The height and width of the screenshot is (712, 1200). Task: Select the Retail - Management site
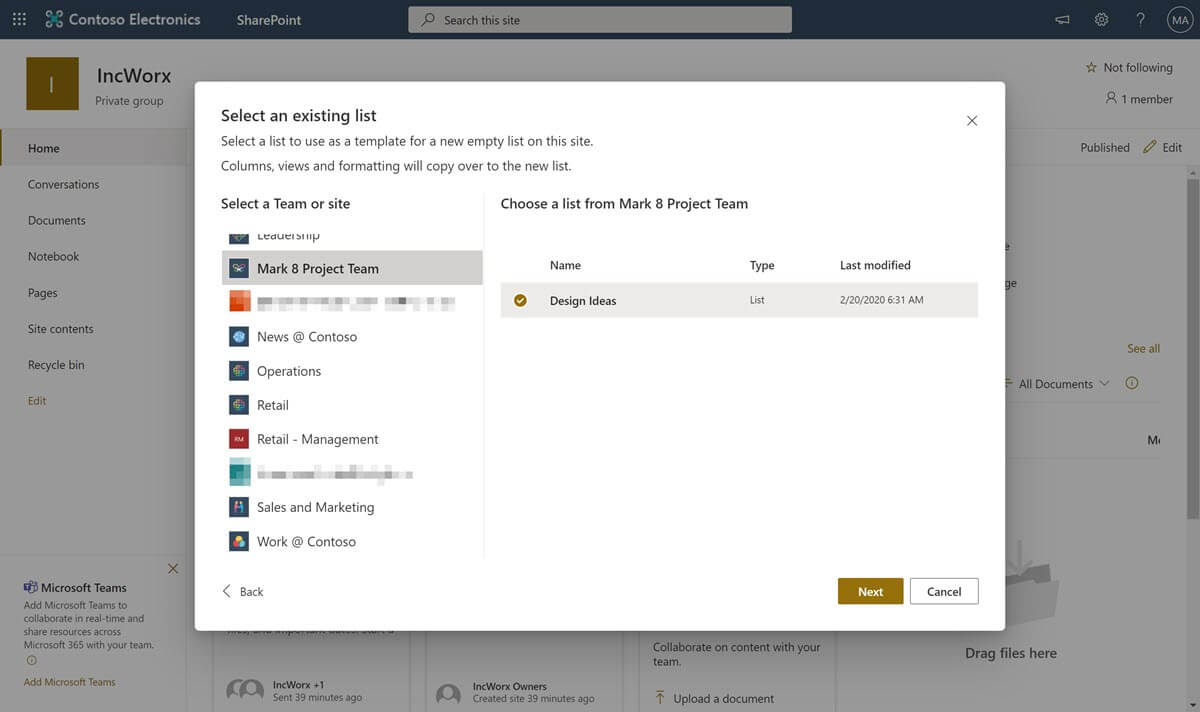(x=352, y=438)
